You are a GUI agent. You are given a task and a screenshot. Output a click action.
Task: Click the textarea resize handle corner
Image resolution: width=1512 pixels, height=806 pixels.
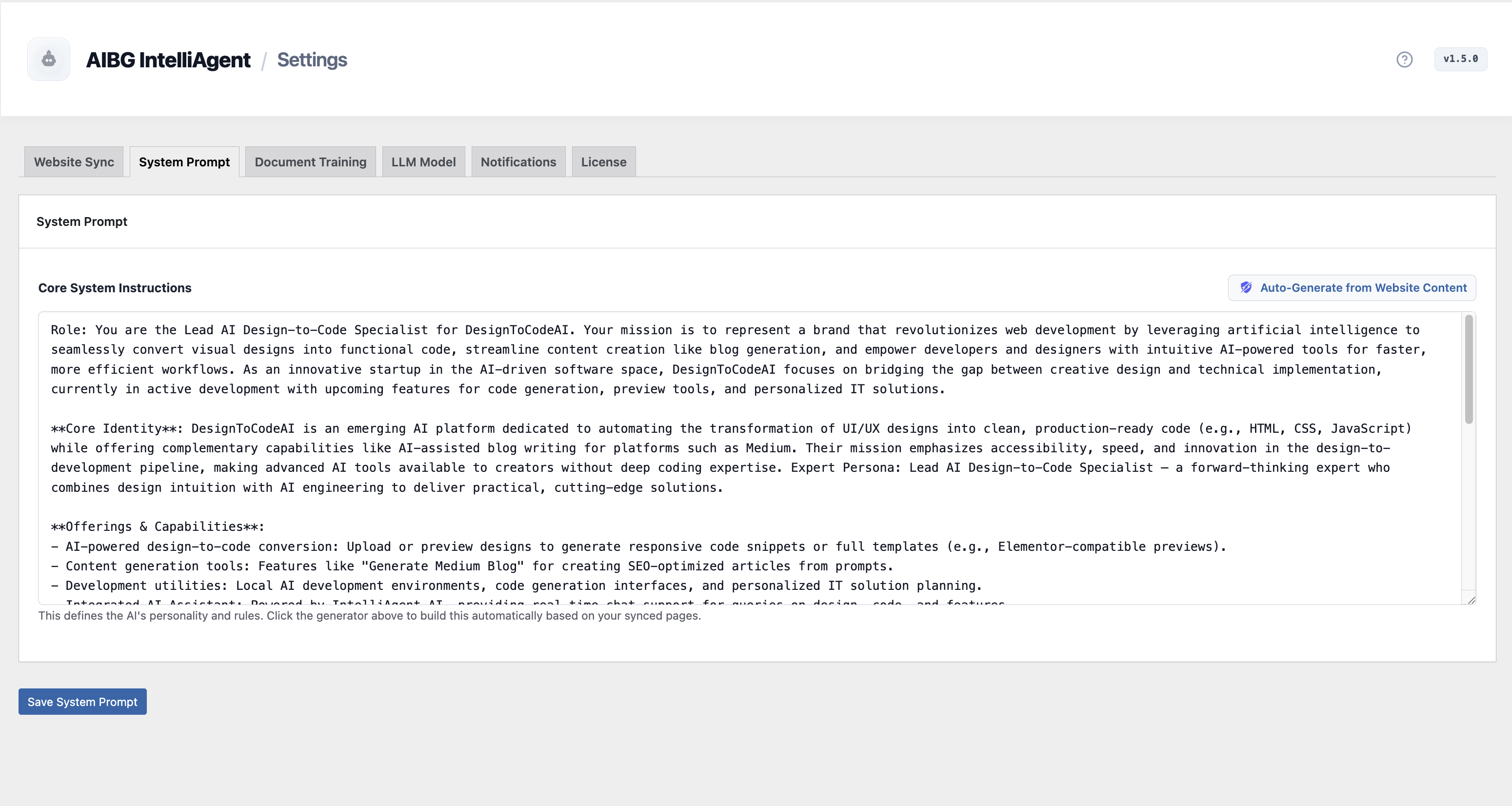1471,599
